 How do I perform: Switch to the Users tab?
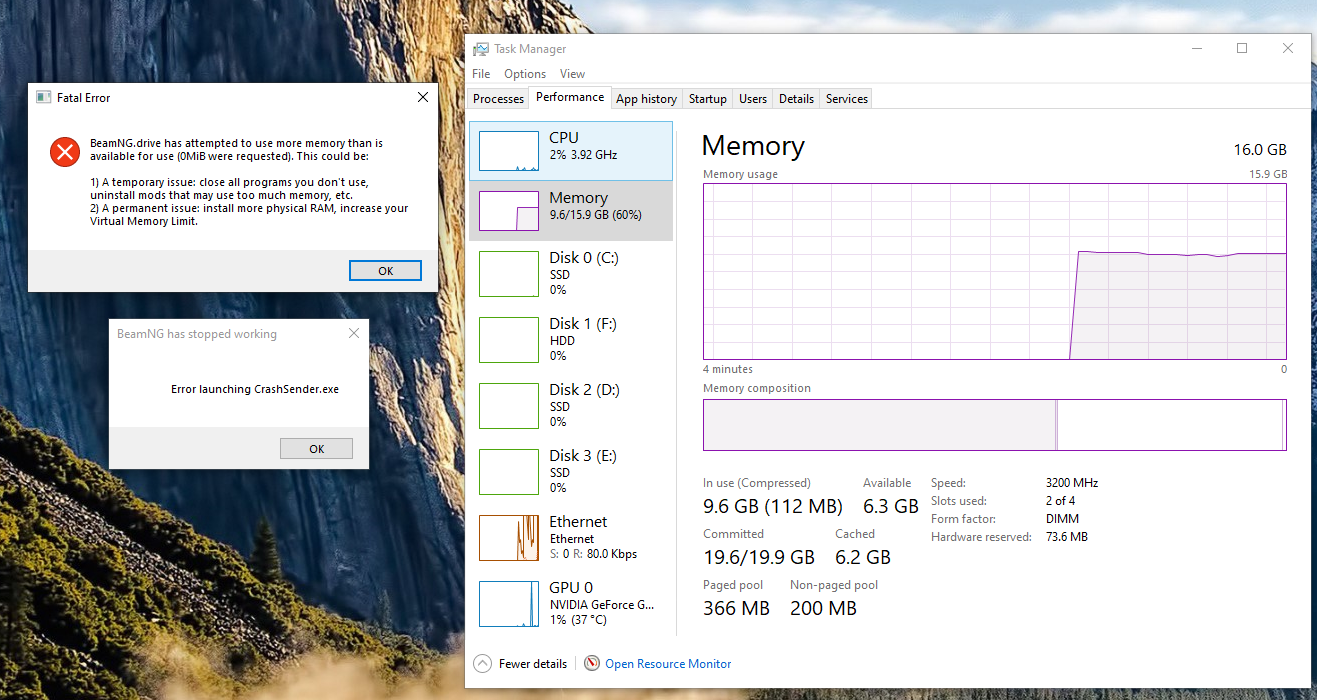tap(753, 99)
